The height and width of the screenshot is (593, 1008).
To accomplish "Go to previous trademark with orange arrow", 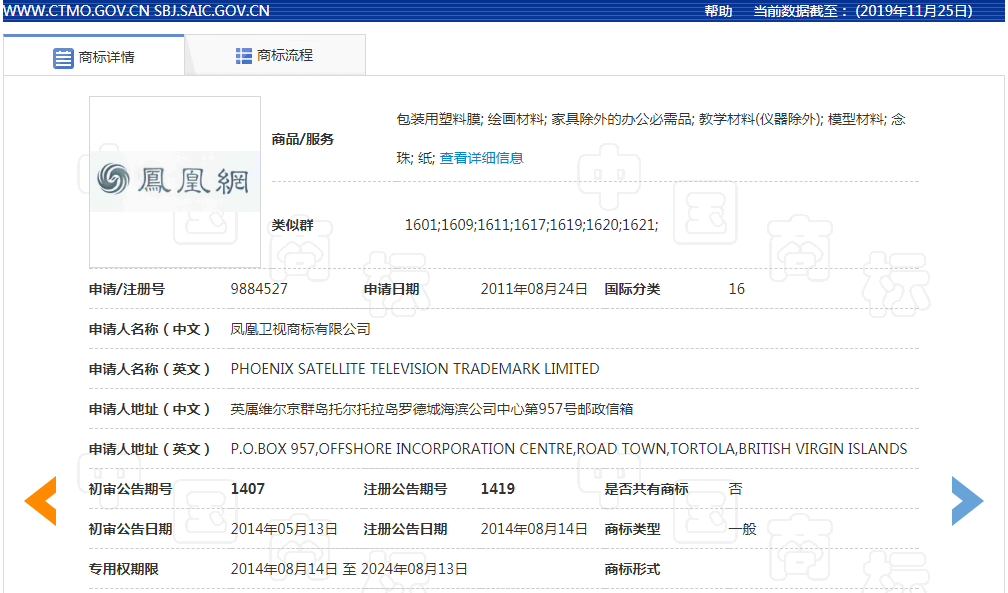I will [x=40, y=500].
